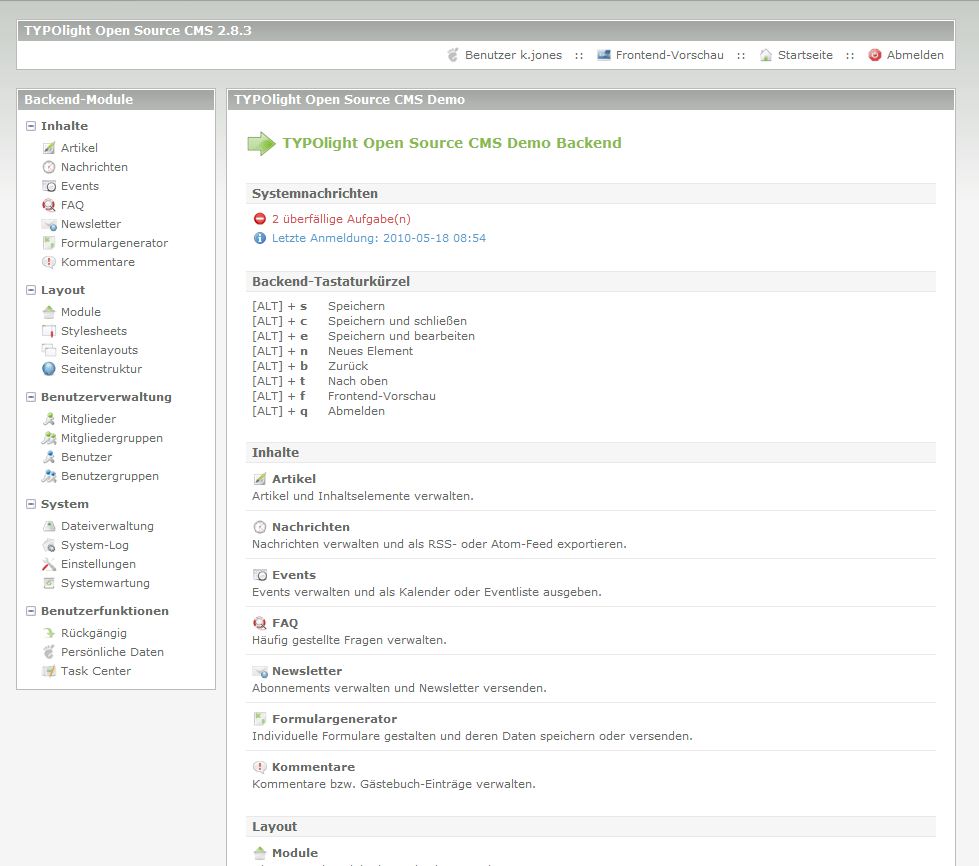
Task: Click the Benutzer k.jones icon in header
Action: coord(453,55)
